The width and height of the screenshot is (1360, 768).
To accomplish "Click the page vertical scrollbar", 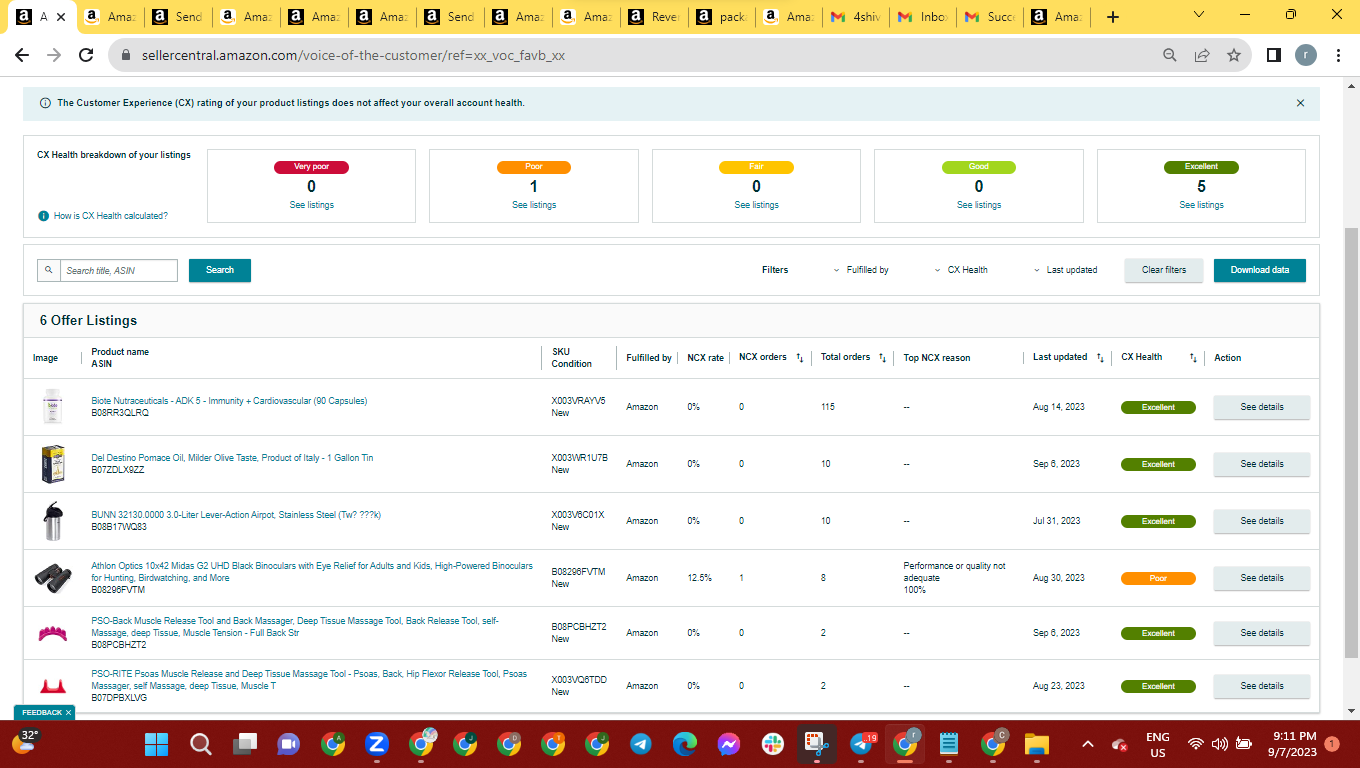I will tap(1351, 442).
